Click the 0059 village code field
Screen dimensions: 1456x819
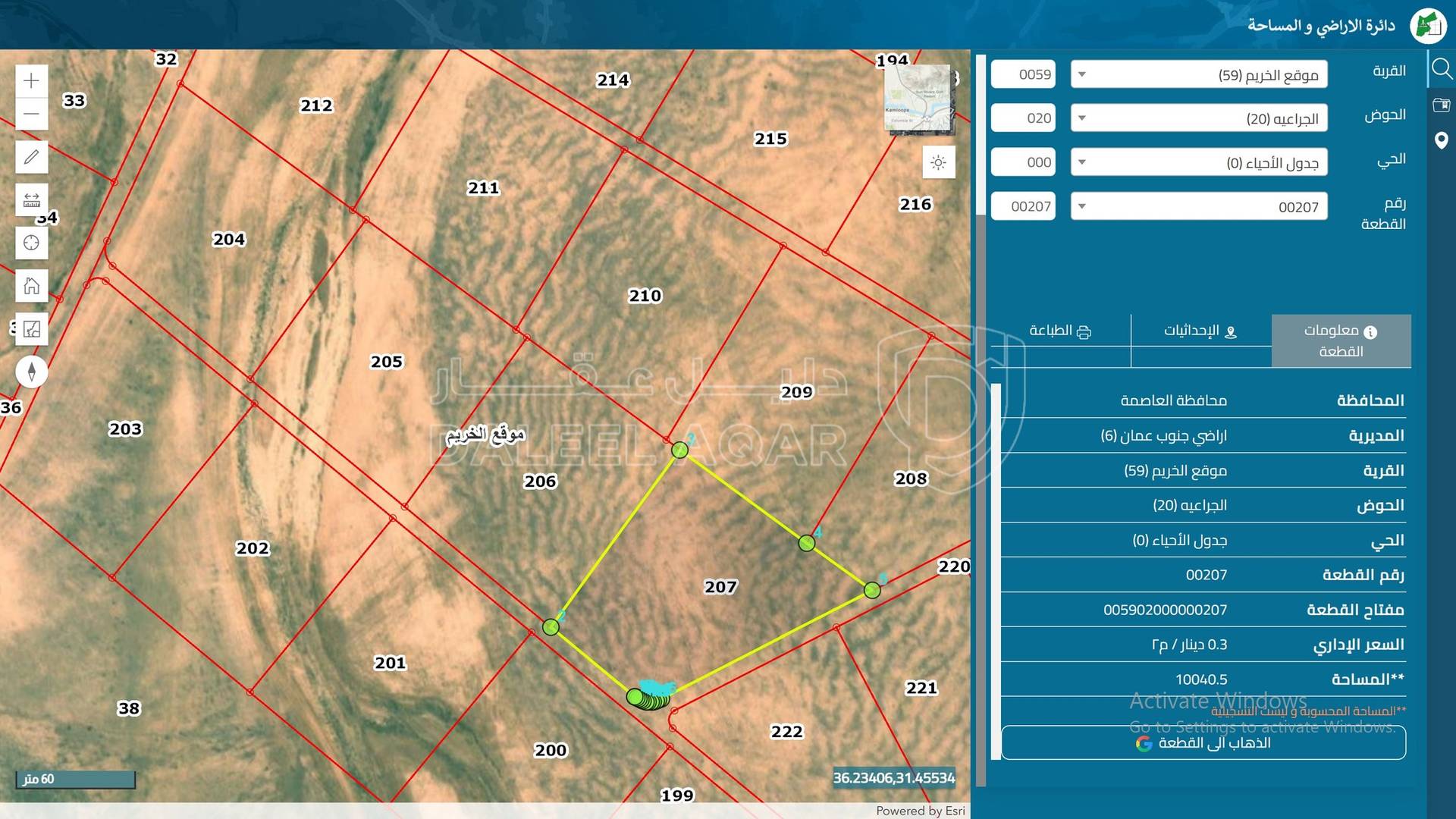click(x=1023, y=74)
